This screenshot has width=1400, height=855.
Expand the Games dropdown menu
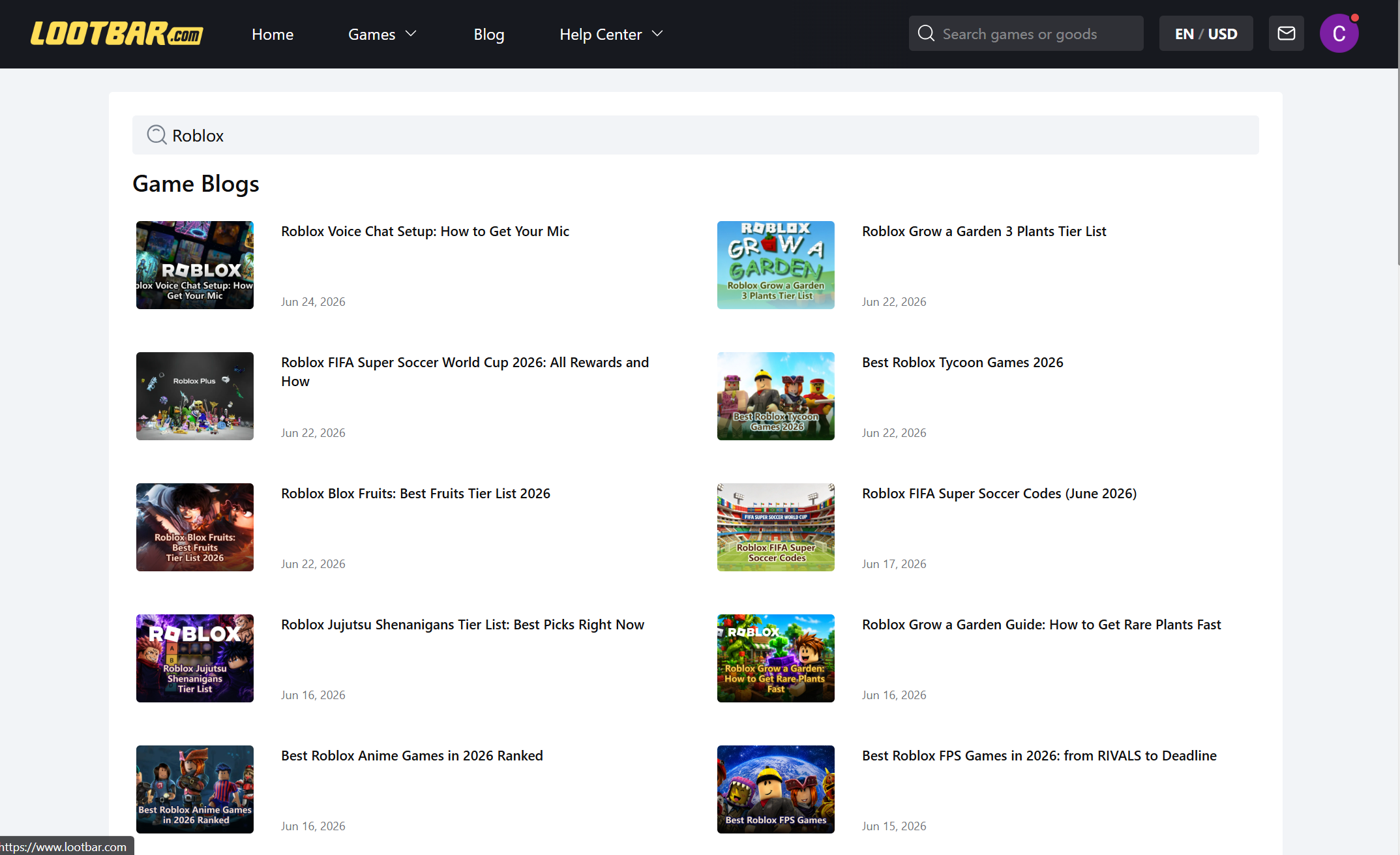tap(383, 34)
